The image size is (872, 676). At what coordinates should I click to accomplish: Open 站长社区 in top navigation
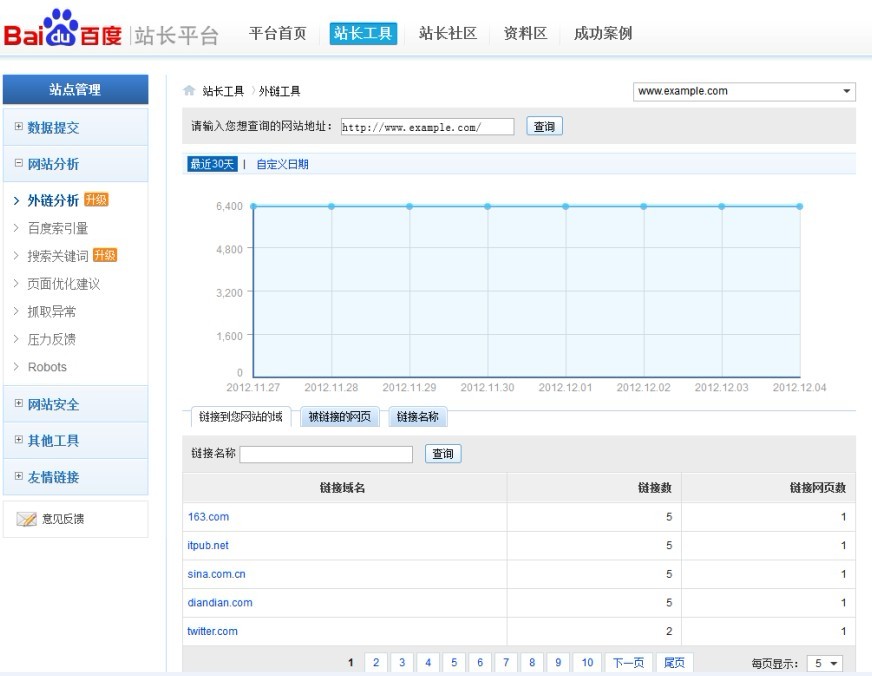[x=448, y=34]
